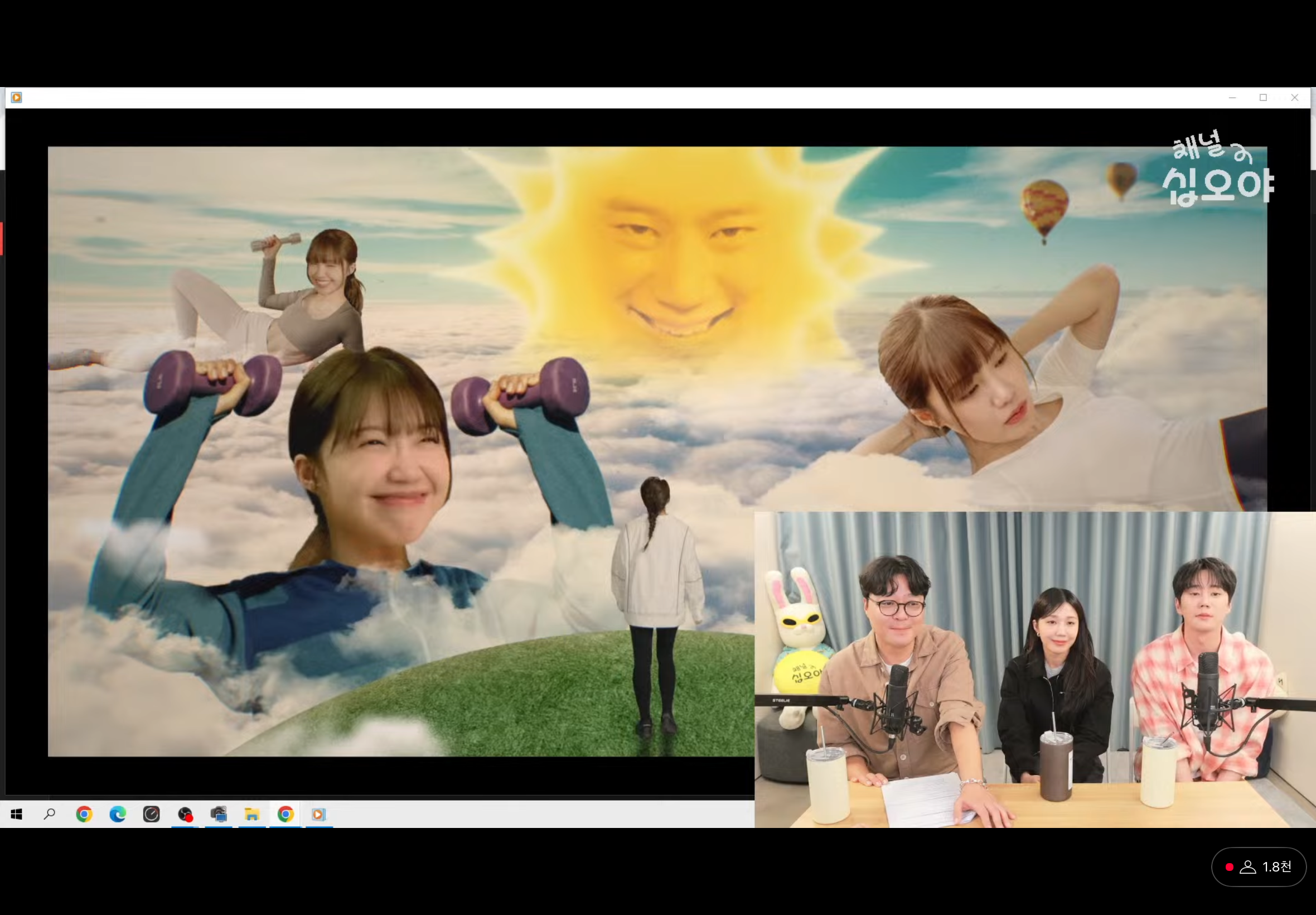The height and width of the screenshot is (915, 1316).
Task: Maximize the media player window
Action: 1263,98
